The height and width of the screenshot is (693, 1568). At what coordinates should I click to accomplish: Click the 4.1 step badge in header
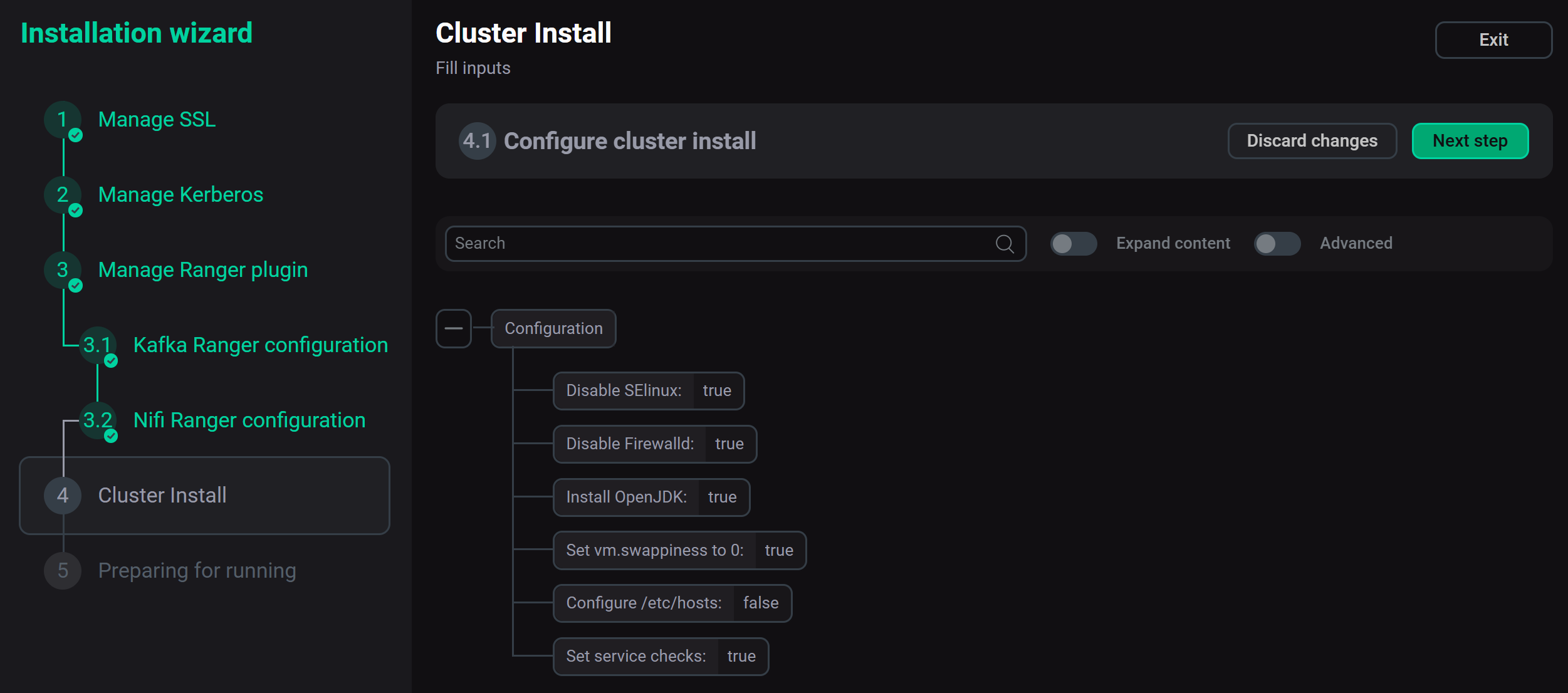point(477,141)
